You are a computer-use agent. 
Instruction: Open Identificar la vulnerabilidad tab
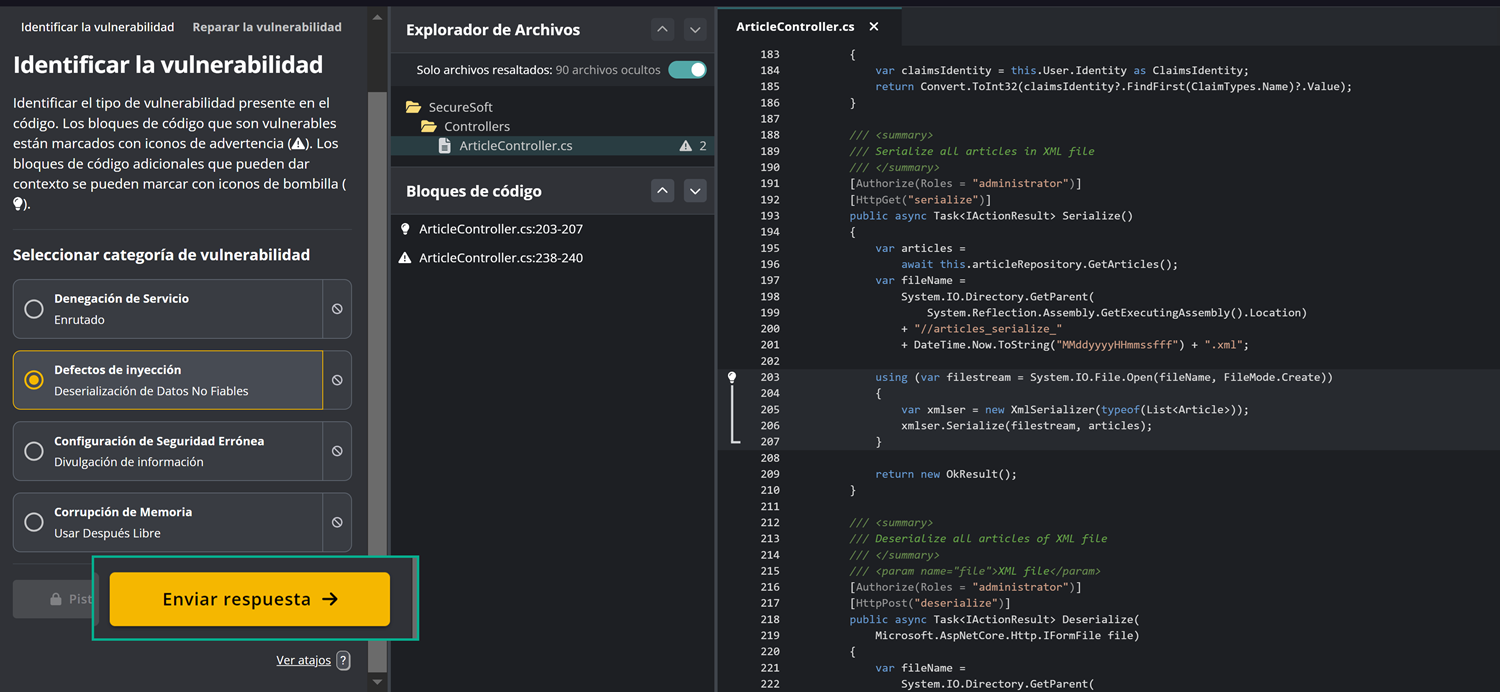pyautogui.click(x=97, y=27)
